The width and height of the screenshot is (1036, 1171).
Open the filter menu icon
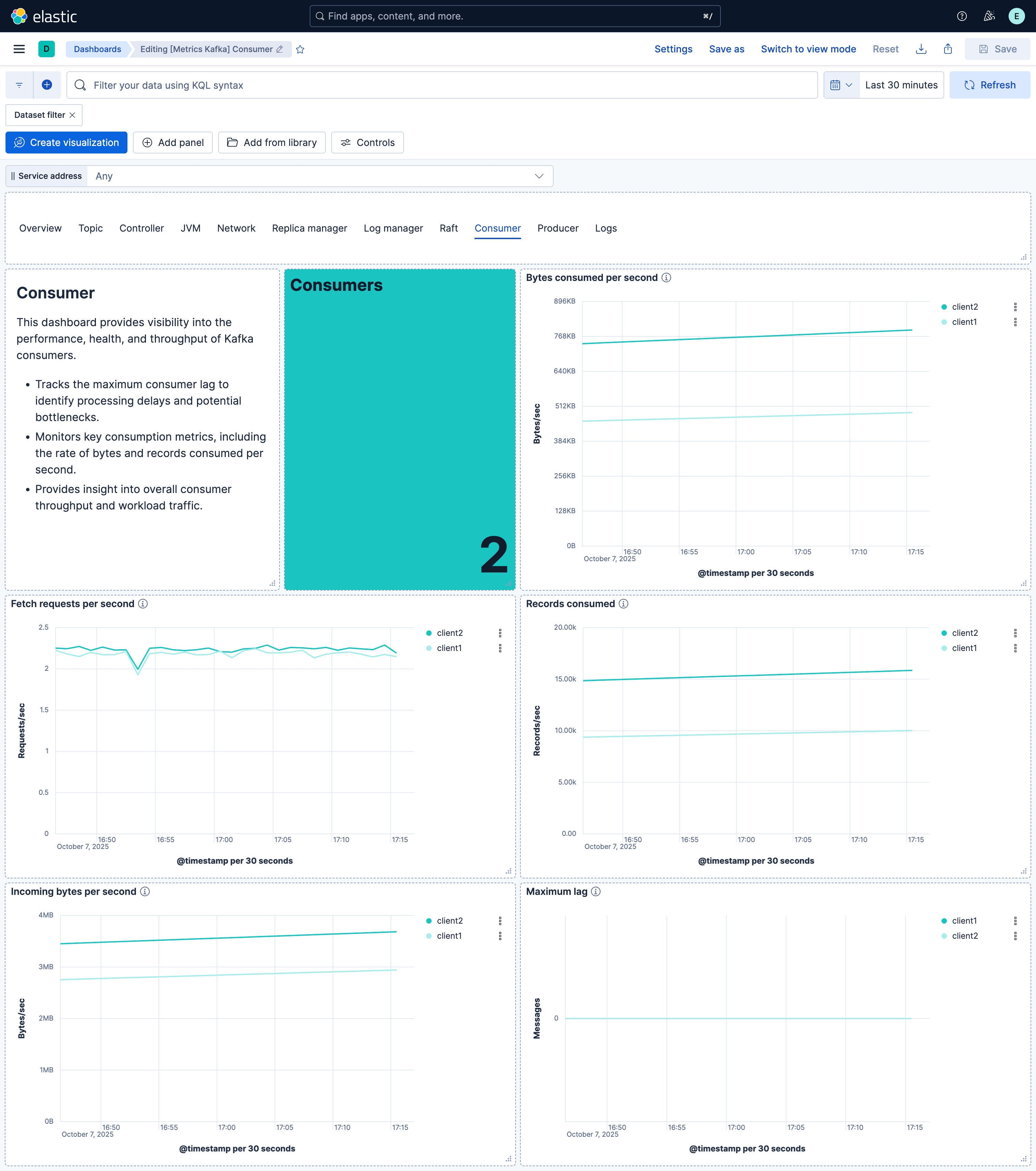click(x=20, y=85)
